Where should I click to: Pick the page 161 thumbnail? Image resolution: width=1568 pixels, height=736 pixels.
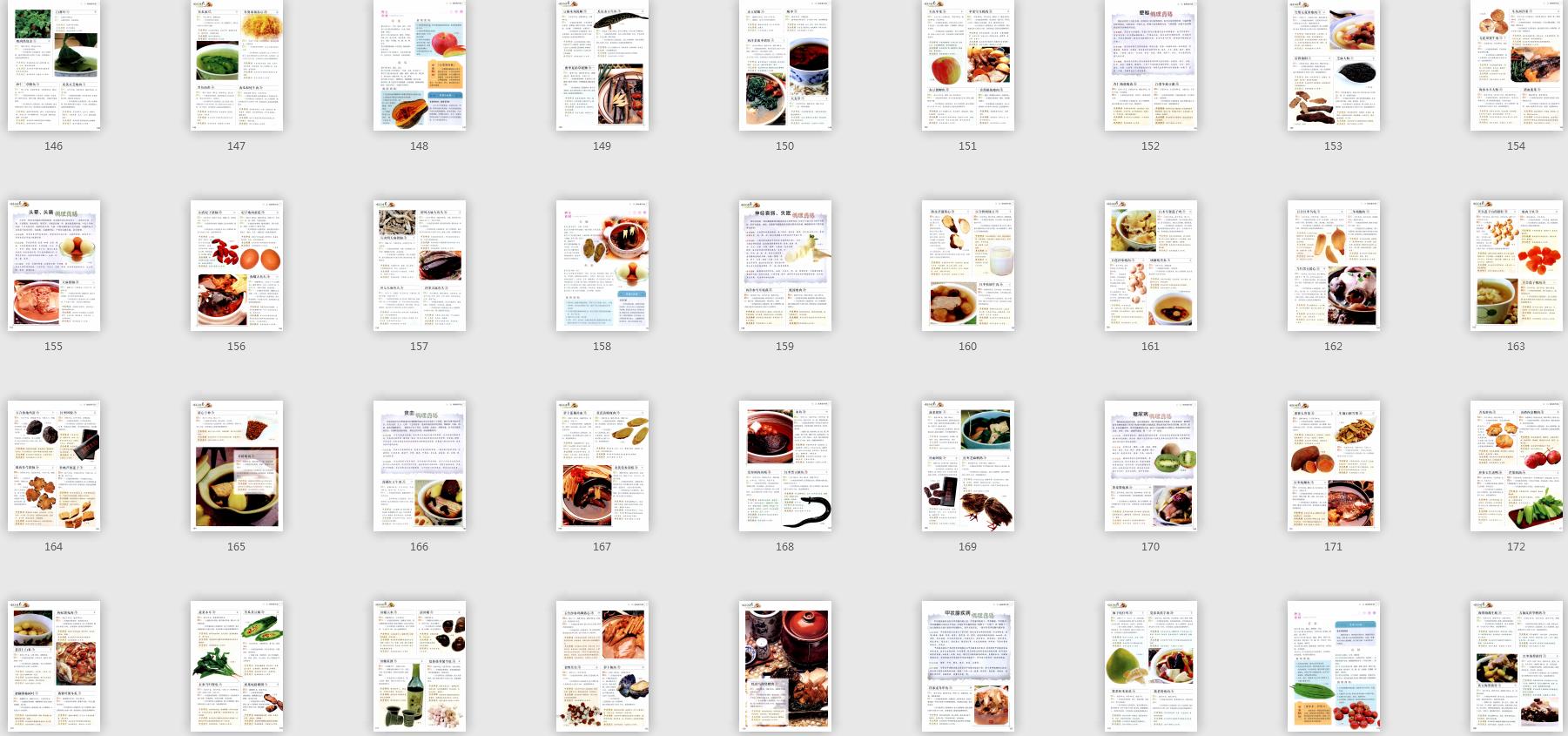1151,266
